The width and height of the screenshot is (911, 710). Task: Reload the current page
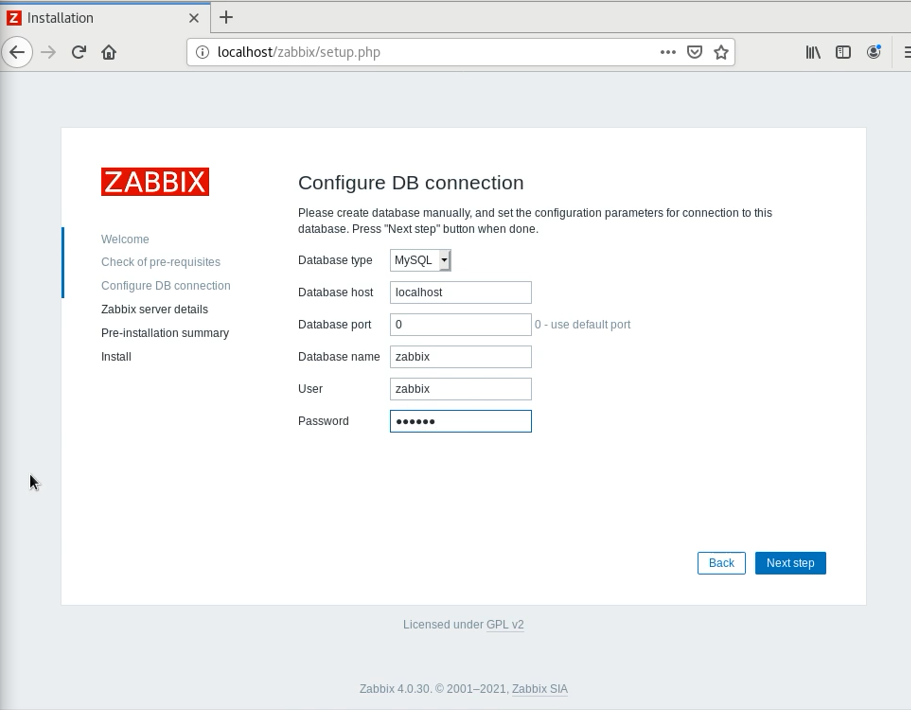tap(79, 52)
